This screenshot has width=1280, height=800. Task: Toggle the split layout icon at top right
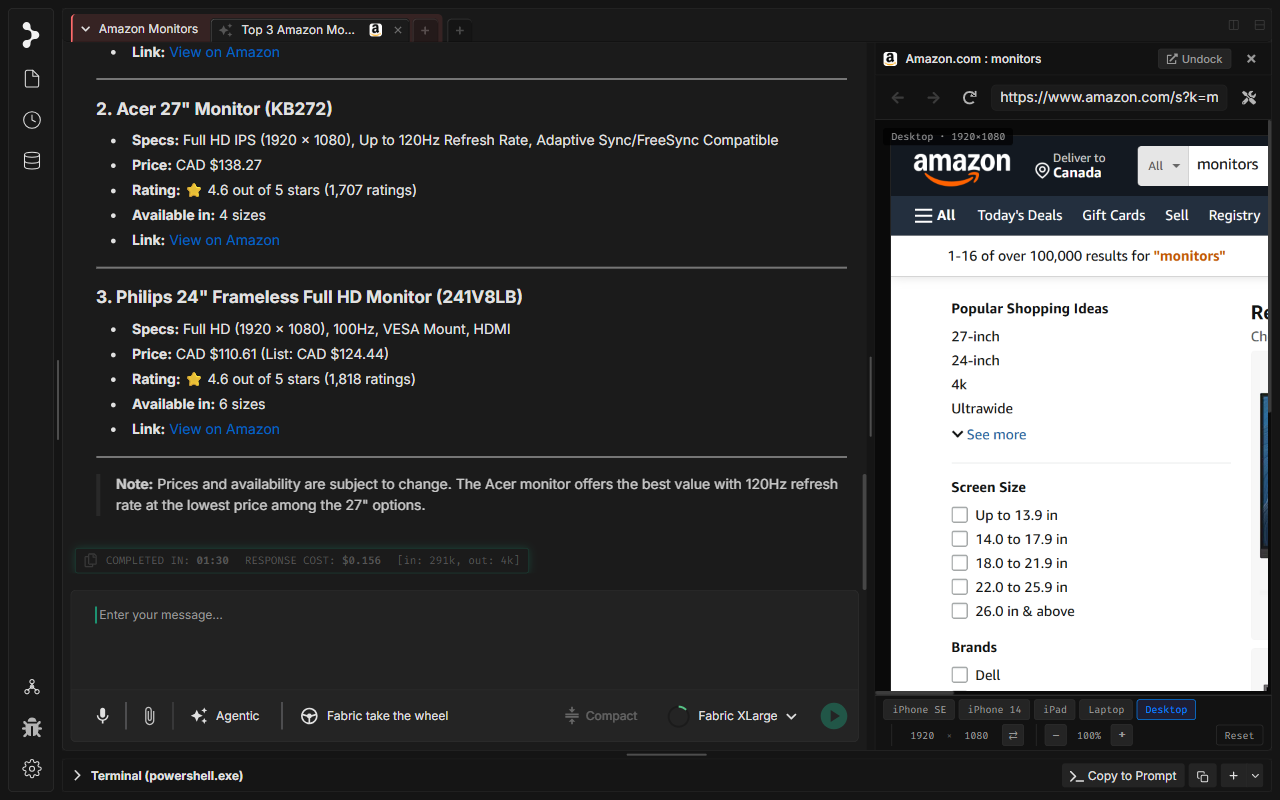(1234, 25)
